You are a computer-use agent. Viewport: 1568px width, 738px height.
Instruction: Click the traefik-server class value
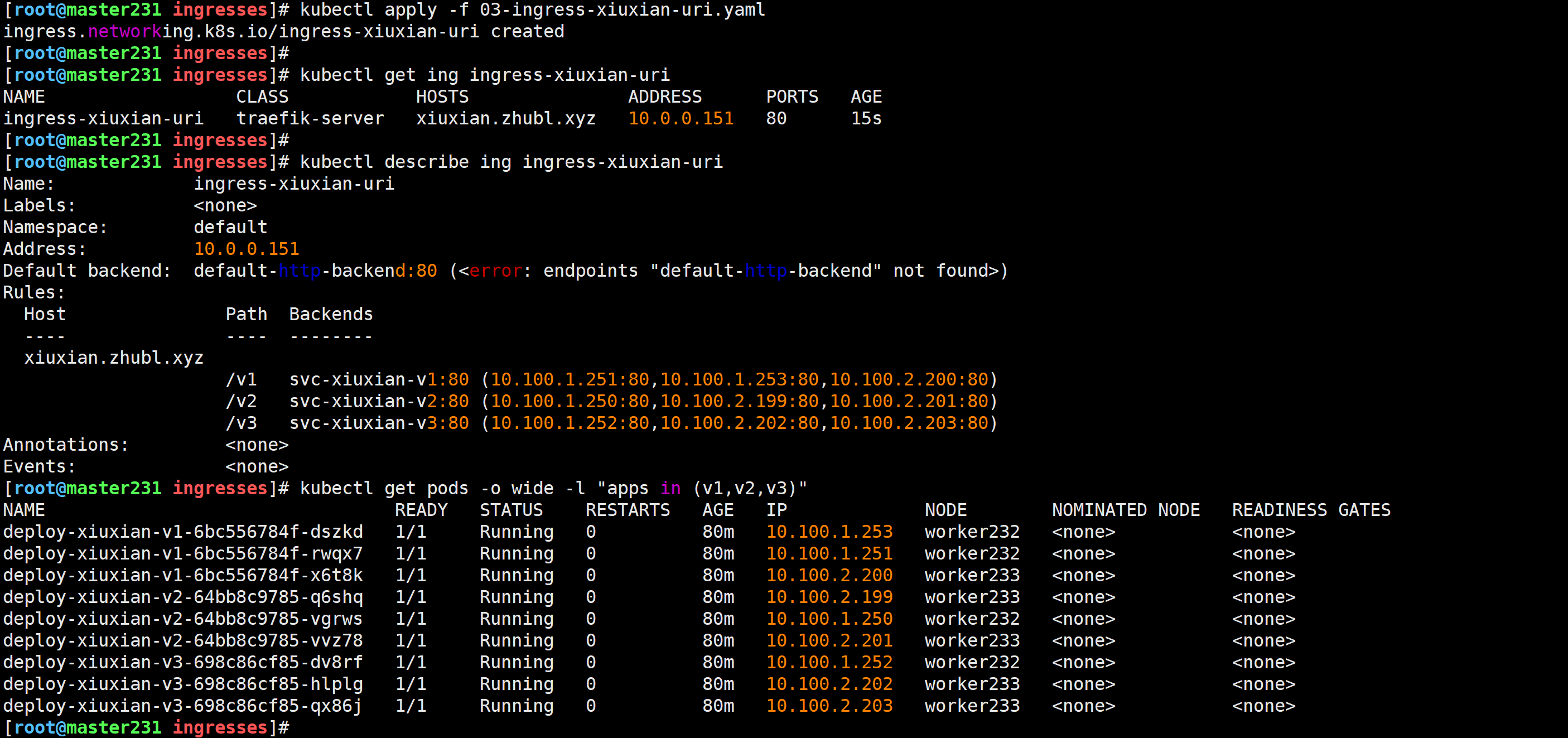pos(310,118)
